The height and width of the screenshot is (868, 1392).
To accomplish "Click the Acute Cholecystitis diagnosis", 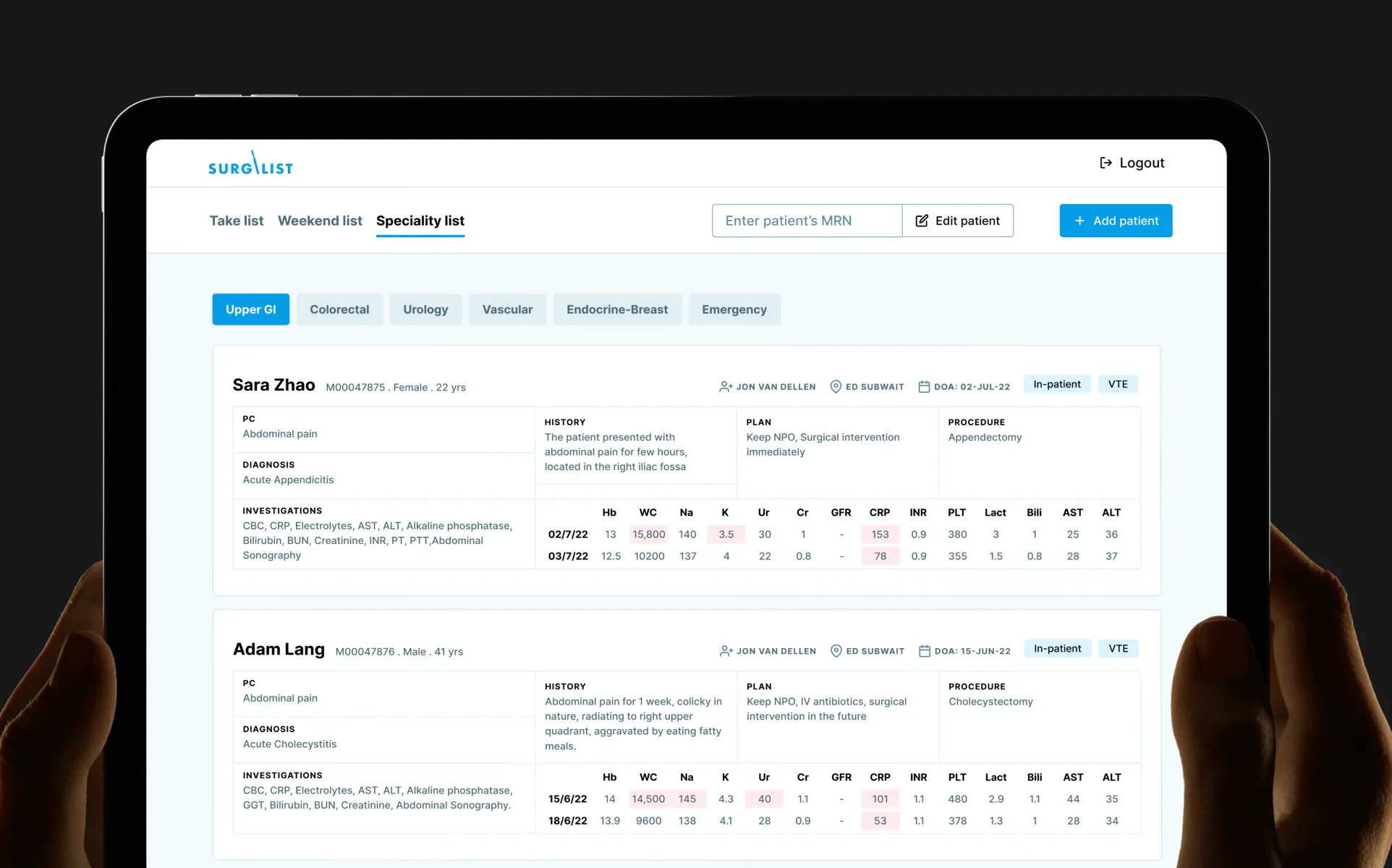I will tap(289, 744).
